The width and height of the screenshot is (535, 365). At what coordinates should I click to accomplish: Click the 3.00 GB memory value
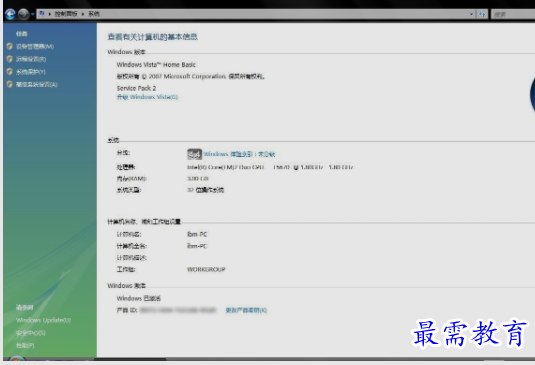(x=198, y=178)
